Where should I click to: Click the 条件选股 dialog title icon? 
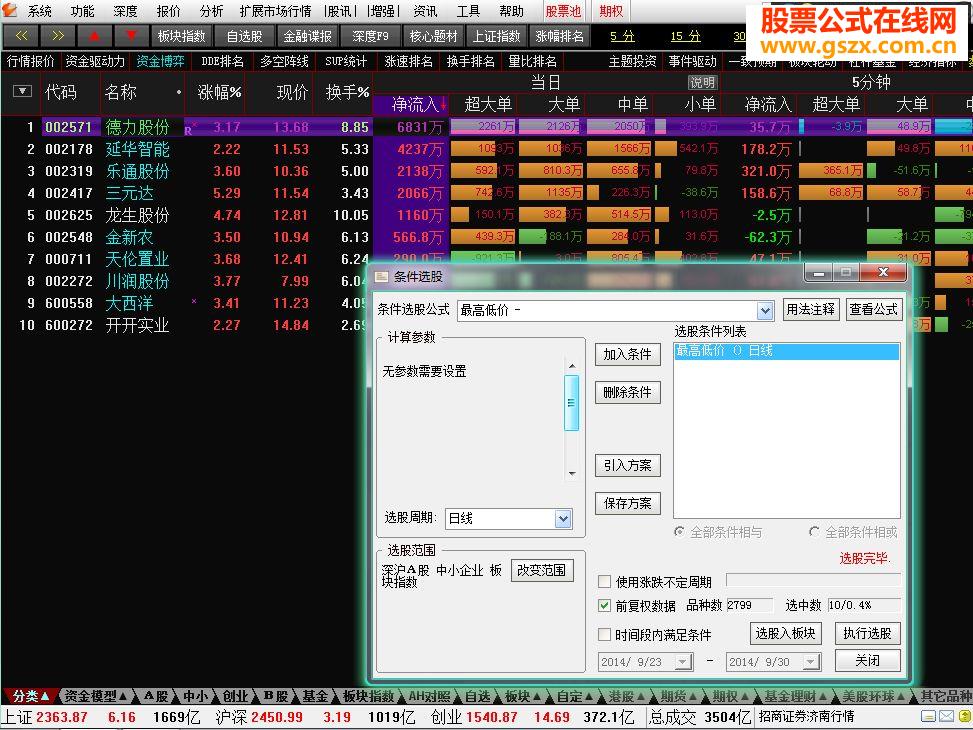coord(382,276)
